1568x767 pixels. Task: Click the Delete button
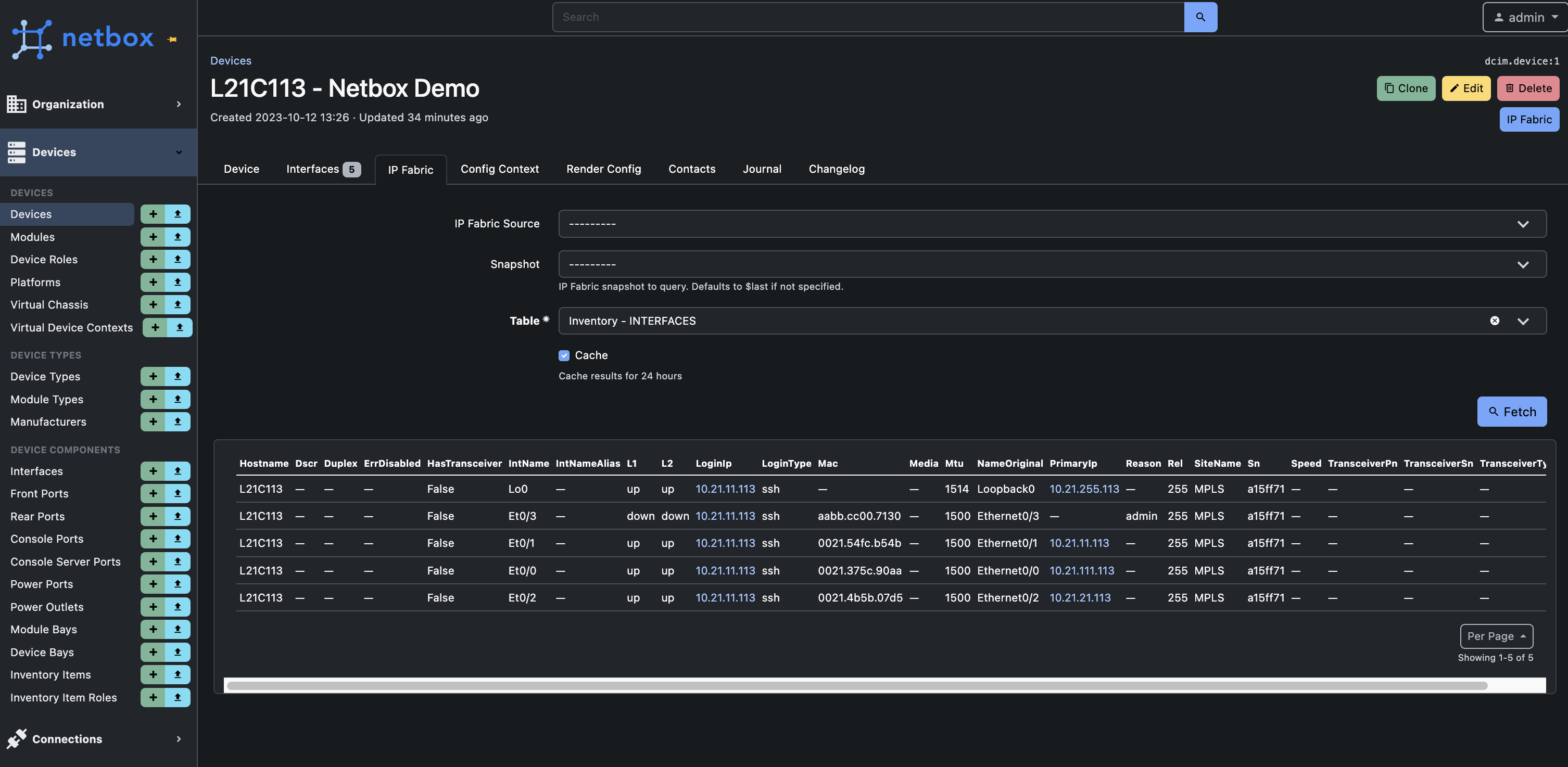(x=1528, y=88)
